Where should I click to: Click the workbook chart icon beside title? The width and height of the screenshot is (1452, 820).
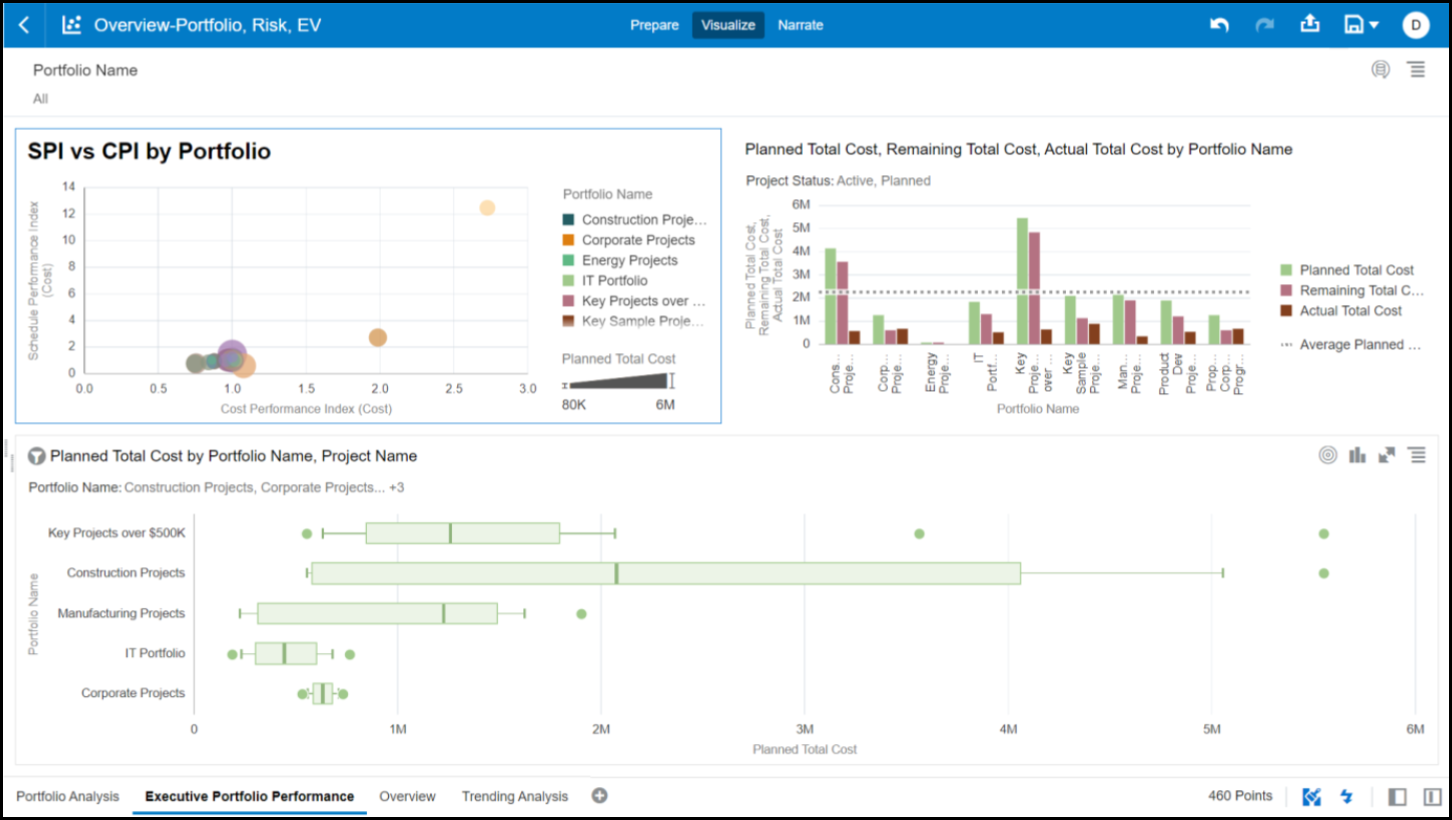click(x=71, y=25)
